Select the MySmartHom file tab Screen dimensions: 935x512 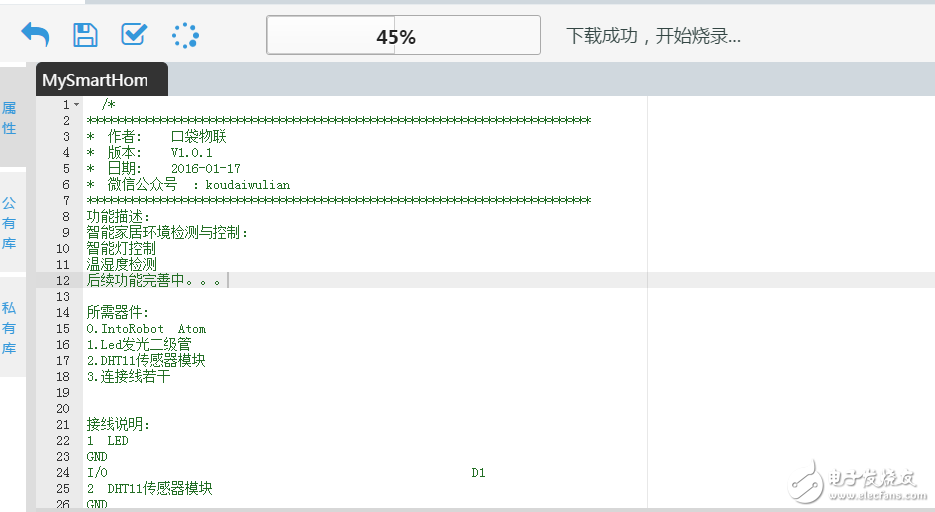95,81
